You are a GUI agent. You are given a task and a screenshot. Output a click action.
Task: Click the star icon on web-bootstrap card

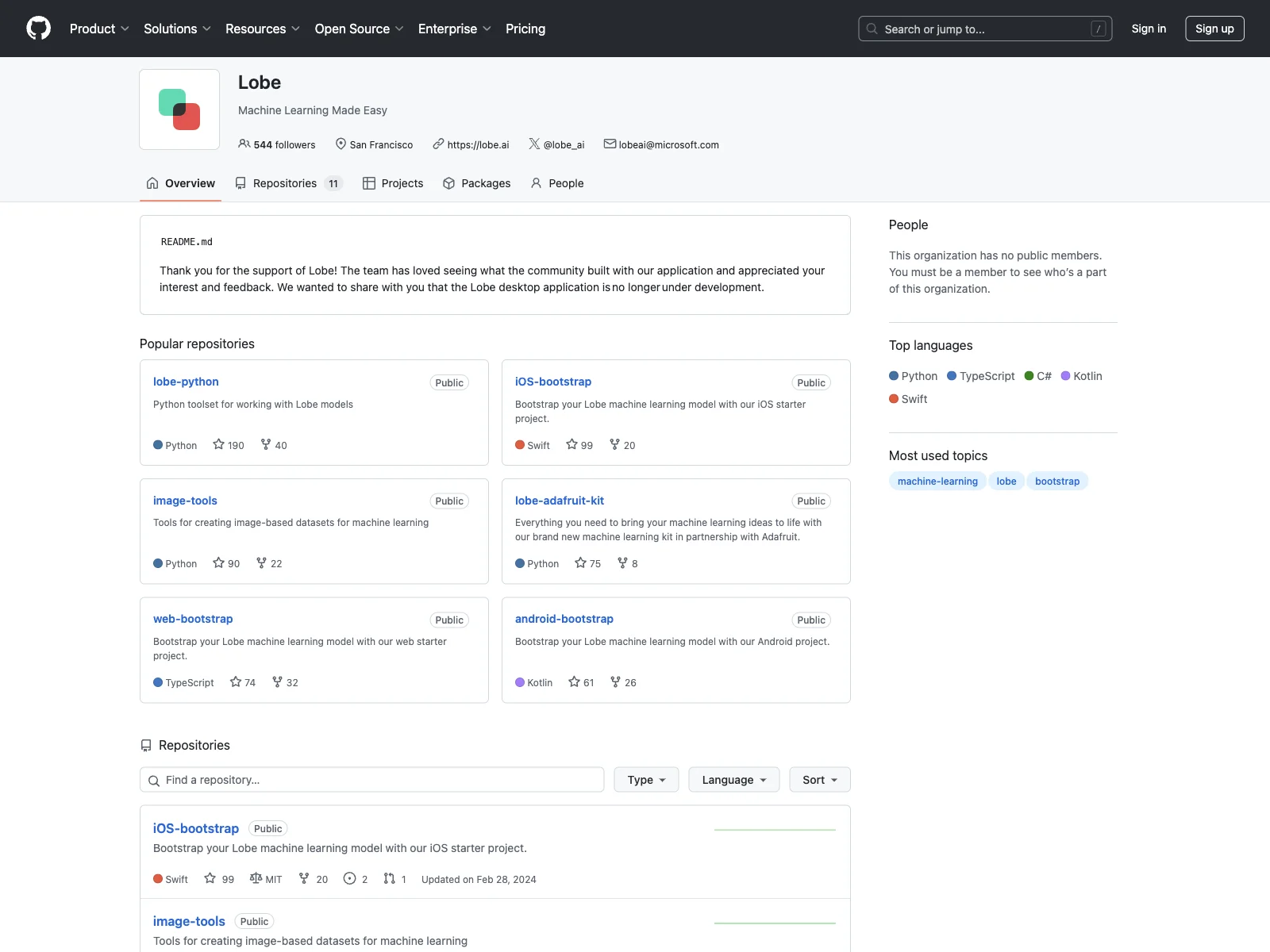(x=236, y=681)
